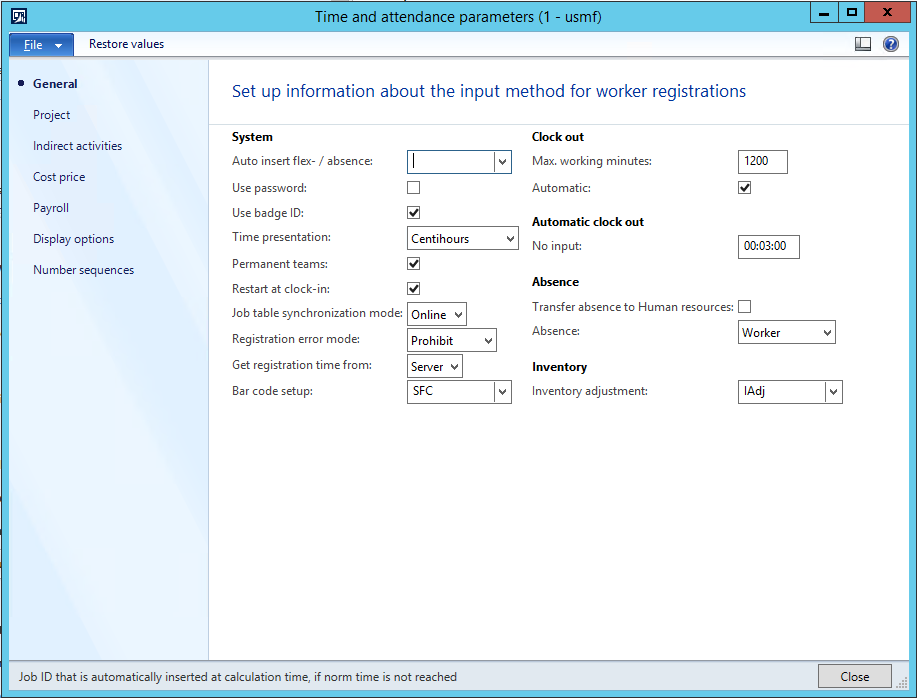Viewport: 917px width, 698px height.
Task: Click the resize grip at window corner
Action: click(903, 684)
